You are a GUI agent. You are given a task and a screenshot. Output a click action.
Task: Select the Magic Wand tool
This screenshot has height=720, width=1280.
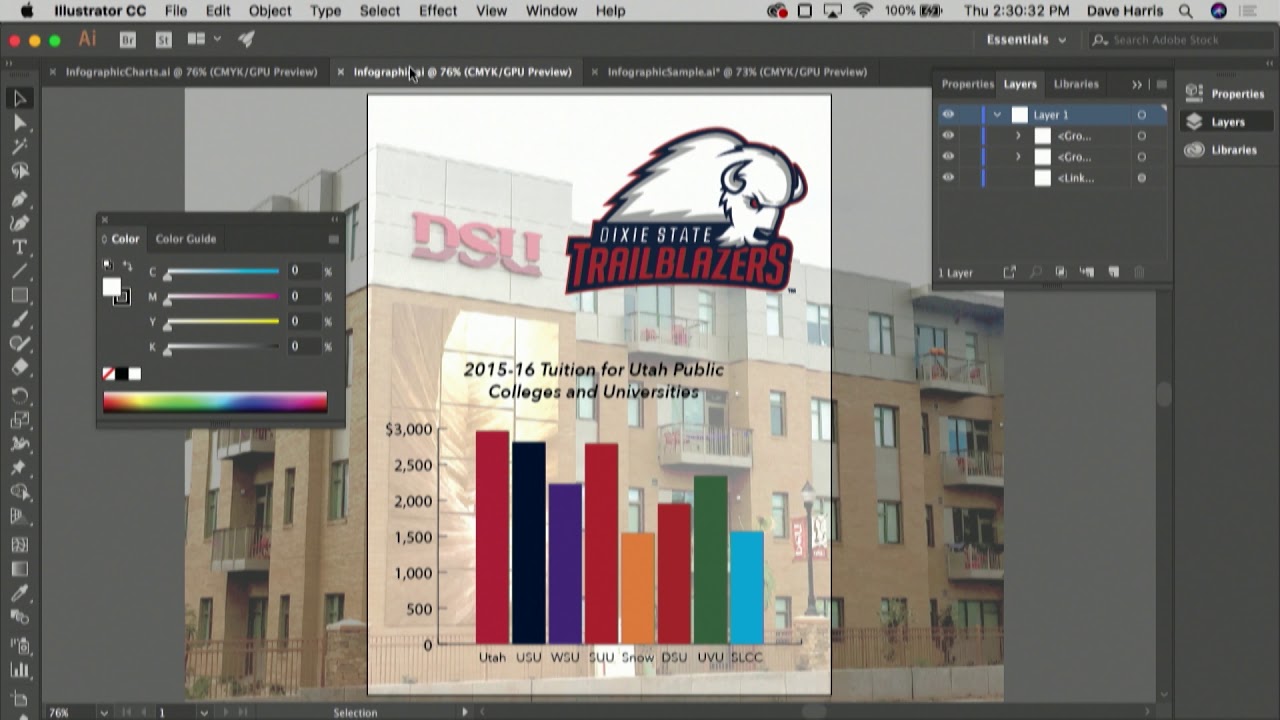tap(20, 147)
